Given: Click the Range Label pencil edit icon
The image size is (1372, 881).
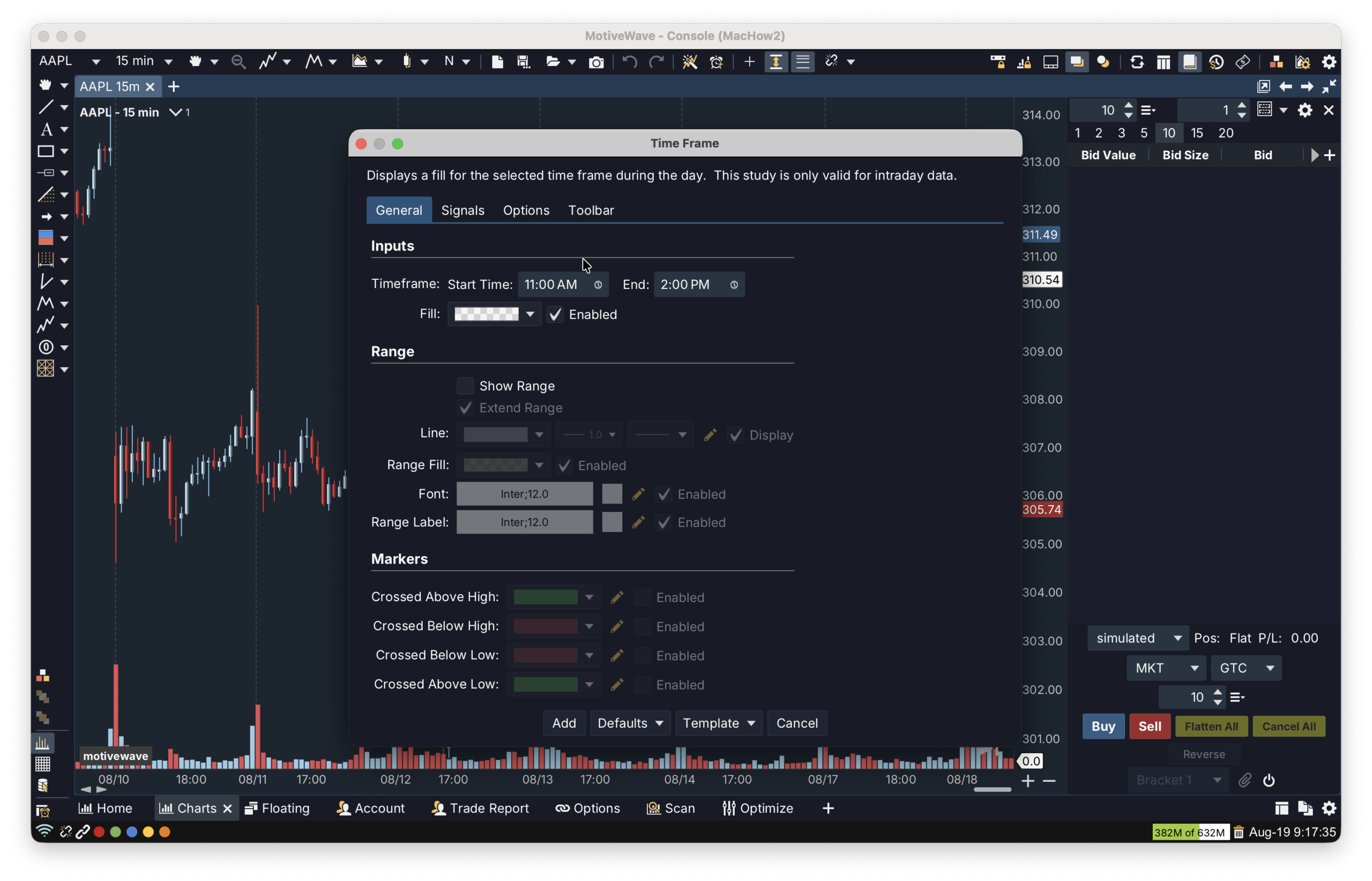Looking at the screenshot, I should [638, 522].
